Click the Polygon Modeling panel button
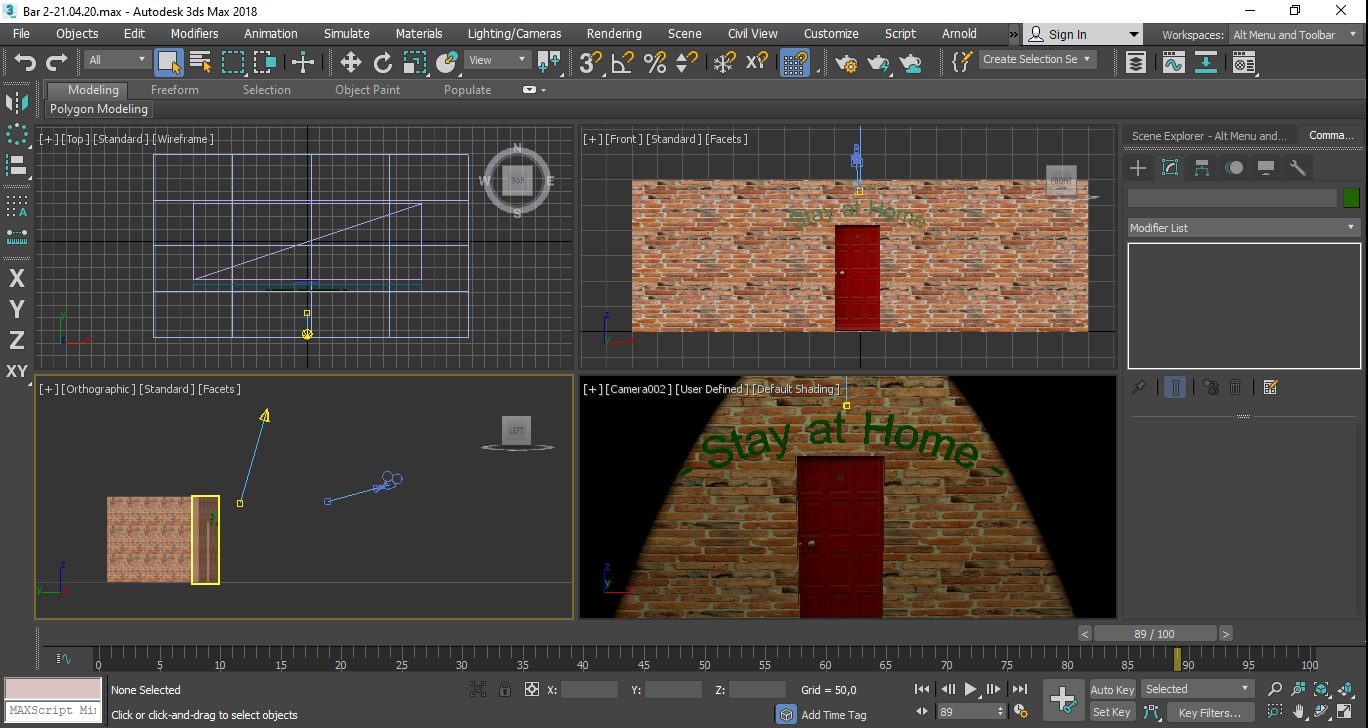 click(99, 109)
